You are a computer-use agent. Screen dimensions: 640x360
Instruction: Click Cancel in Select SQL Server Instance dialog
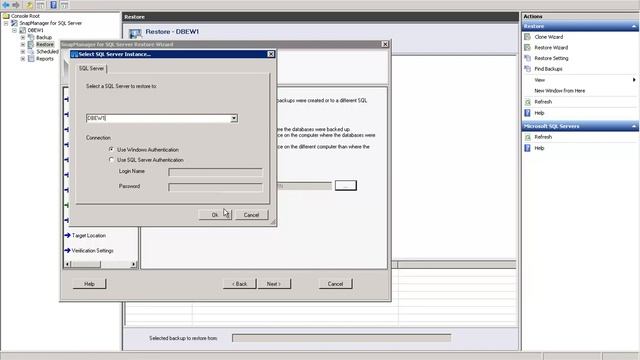[251, 215]
